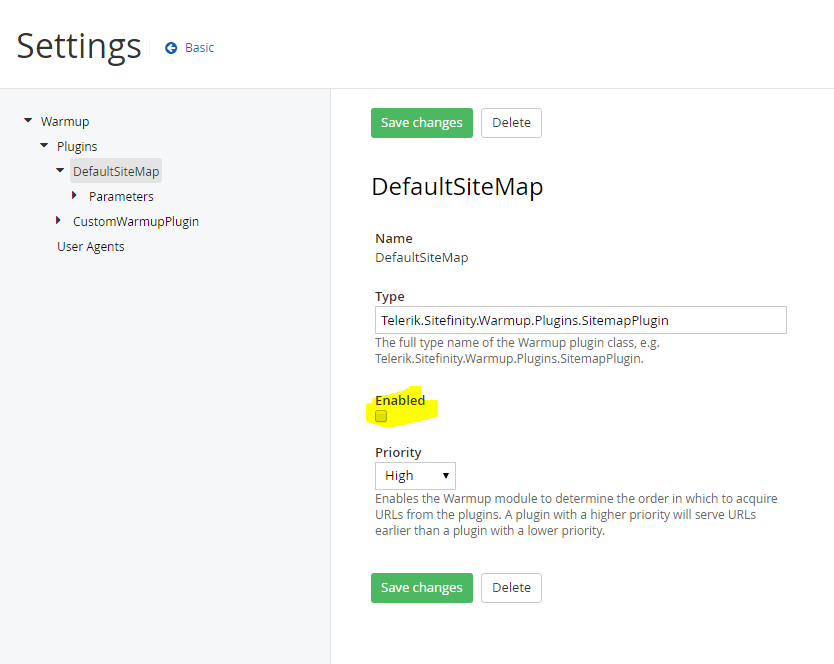
Task: Click the back arrow icon beside Basic
Action: (x=171, y=48)
